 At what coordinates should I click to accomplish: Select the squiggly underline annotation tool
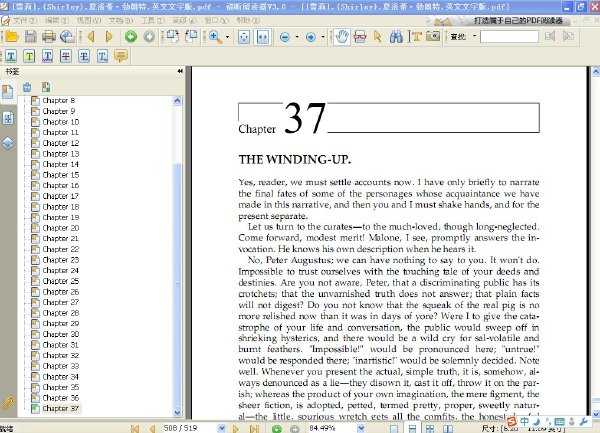47,57
